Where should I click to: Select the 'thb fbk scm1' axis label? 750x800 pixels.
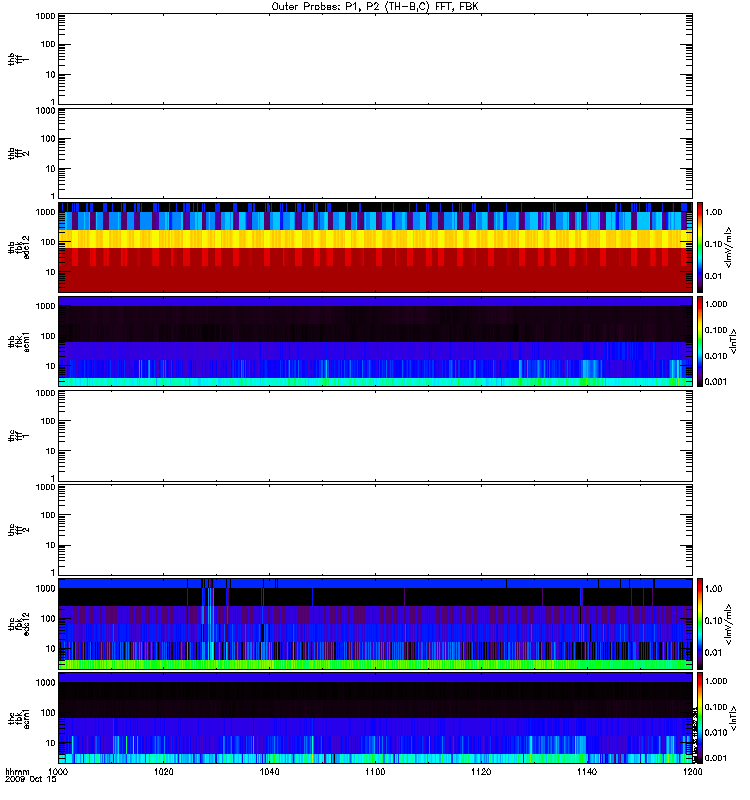click(x=19, y=341)
